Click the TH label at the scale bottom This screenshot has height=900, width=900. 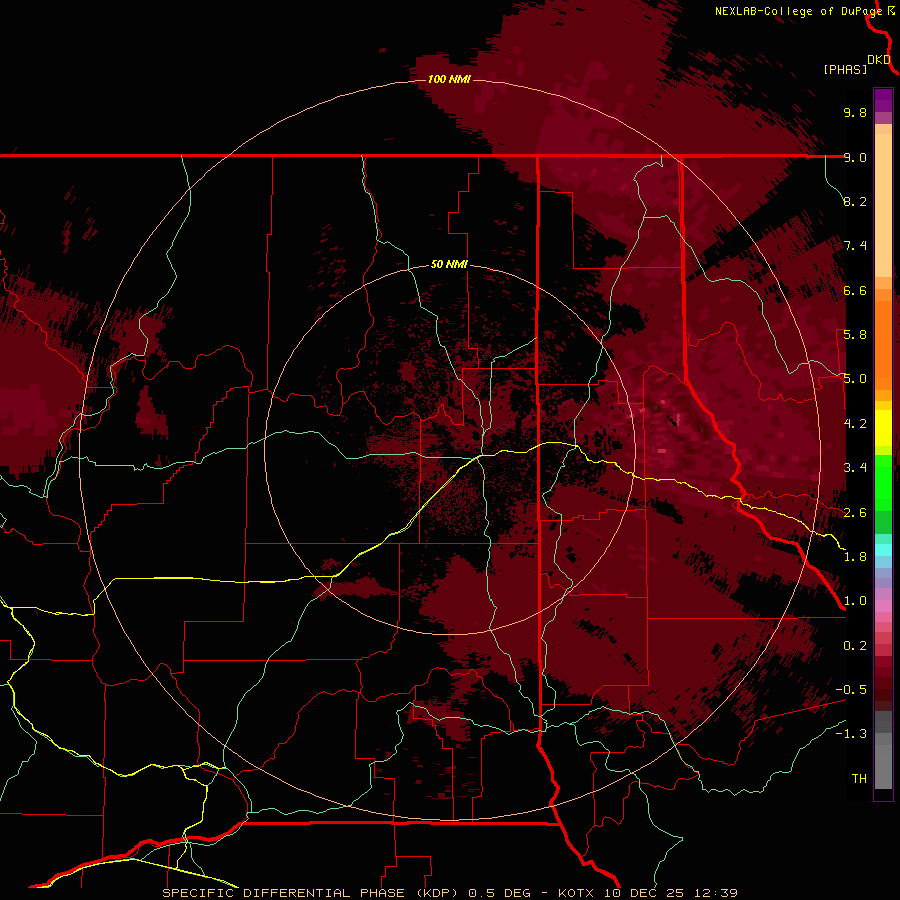point(859,779)
